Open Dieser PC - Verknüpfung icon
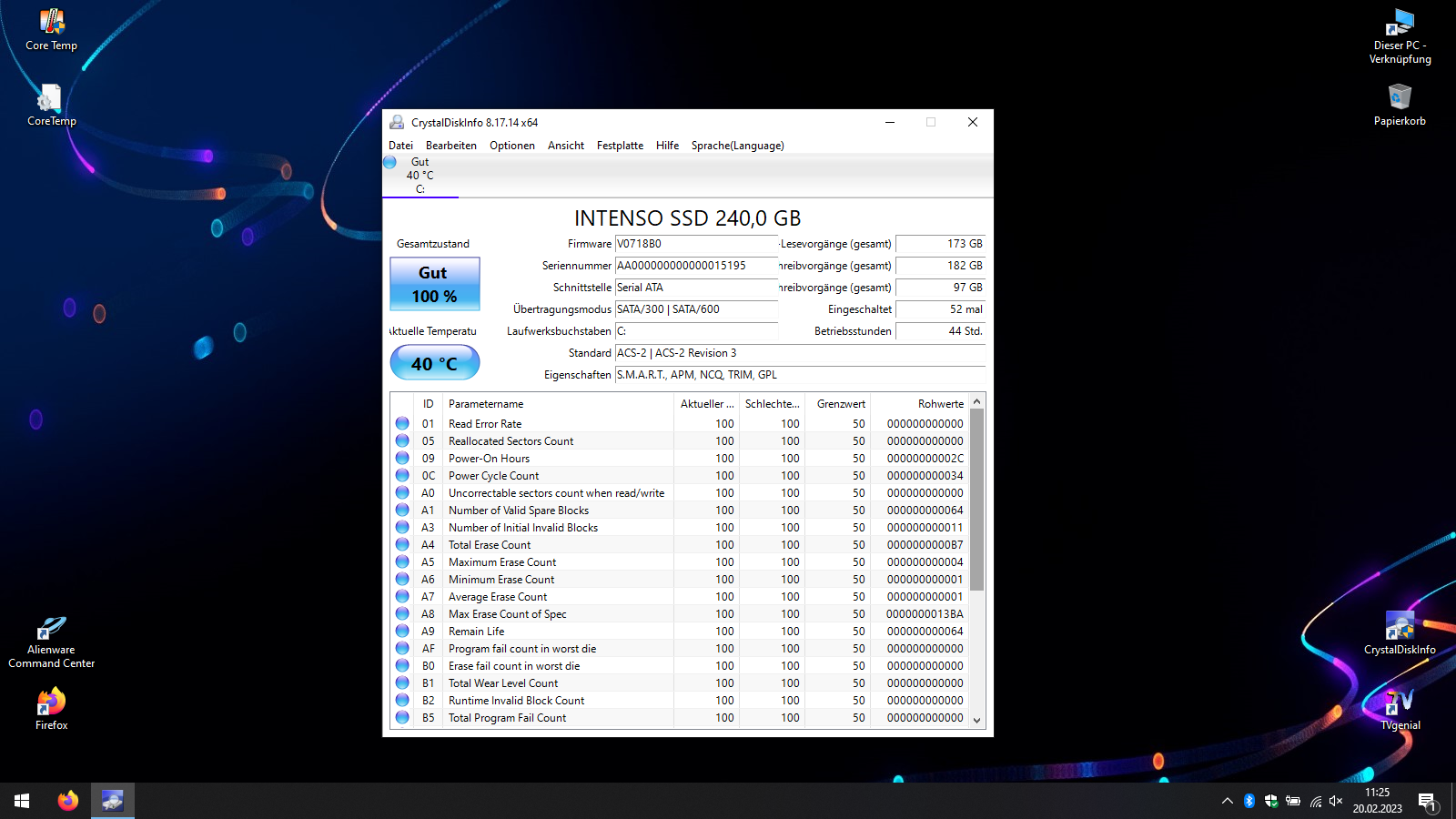 click(1400, 36)
